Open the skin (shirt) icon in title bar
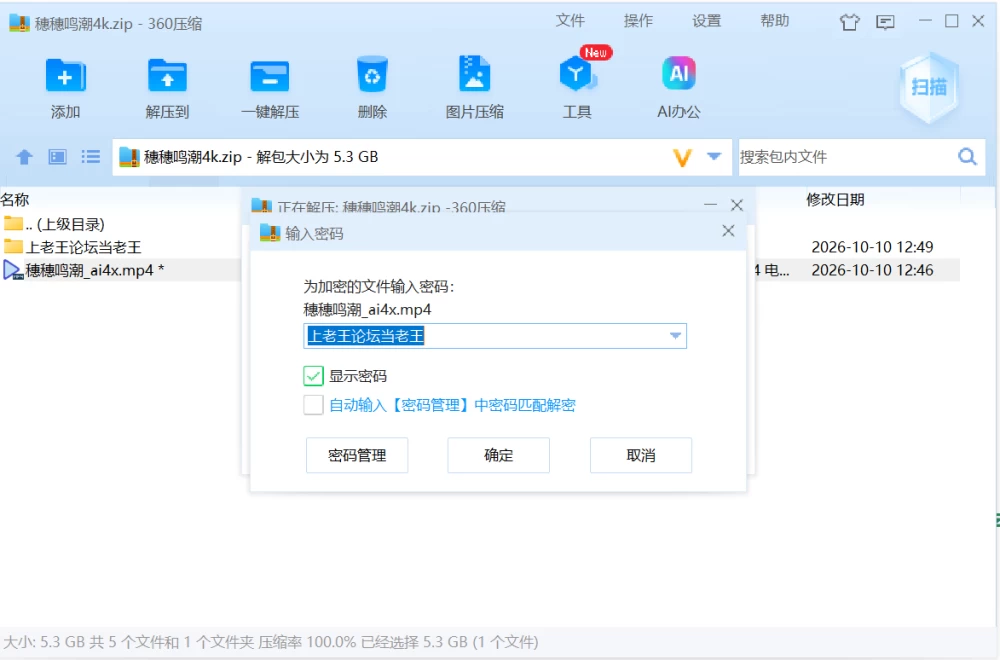The width and height of the screenshot is (1000, 660). tap(849, 22)
